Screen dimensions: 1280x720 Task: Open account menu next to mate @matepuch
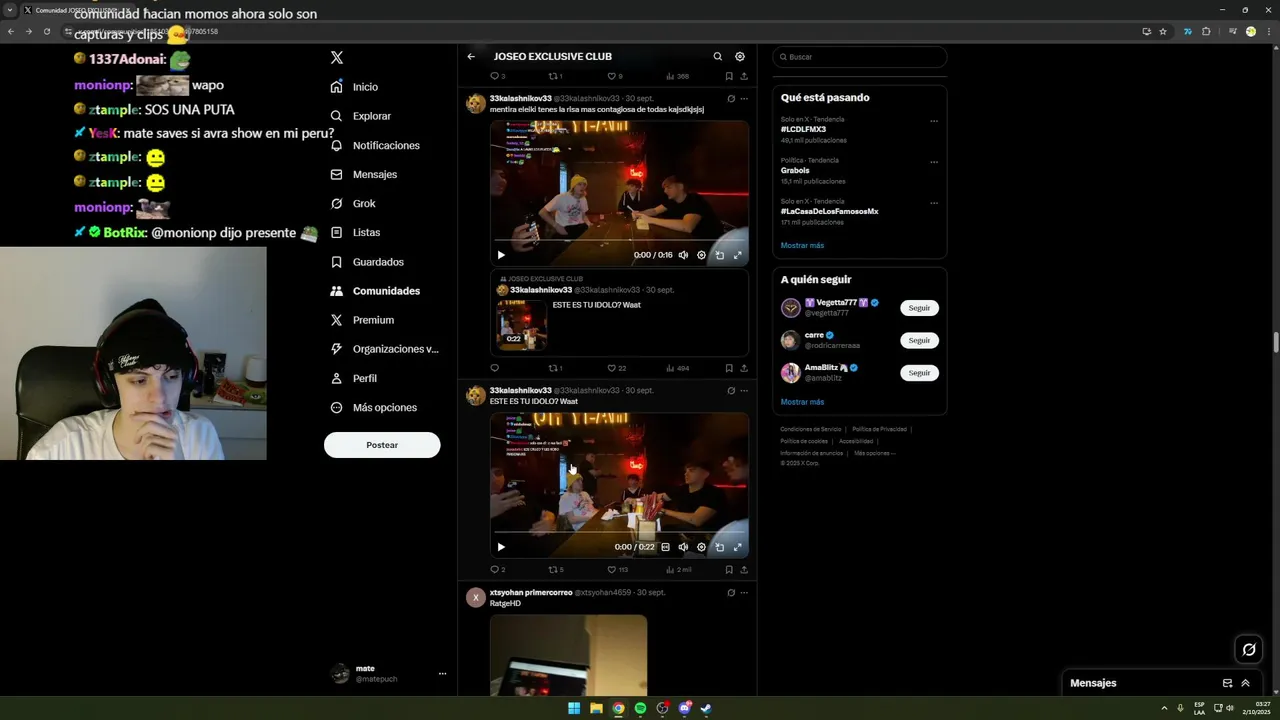[442, 674]
